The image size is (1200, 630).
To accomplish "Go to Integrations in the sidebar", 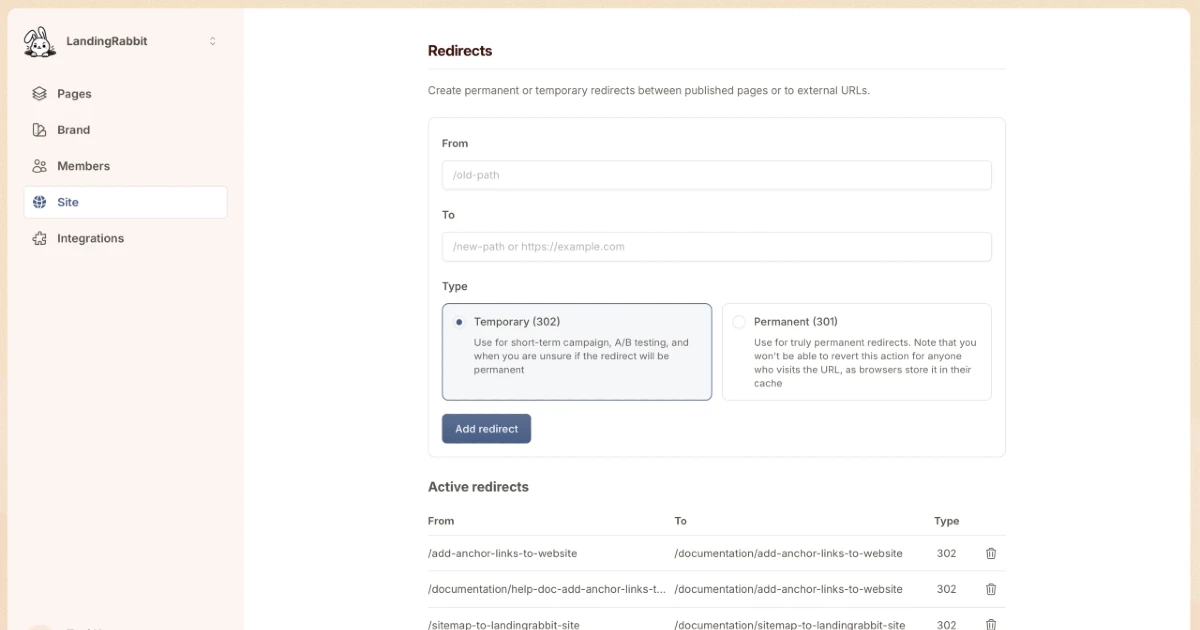I will (90, 238).
